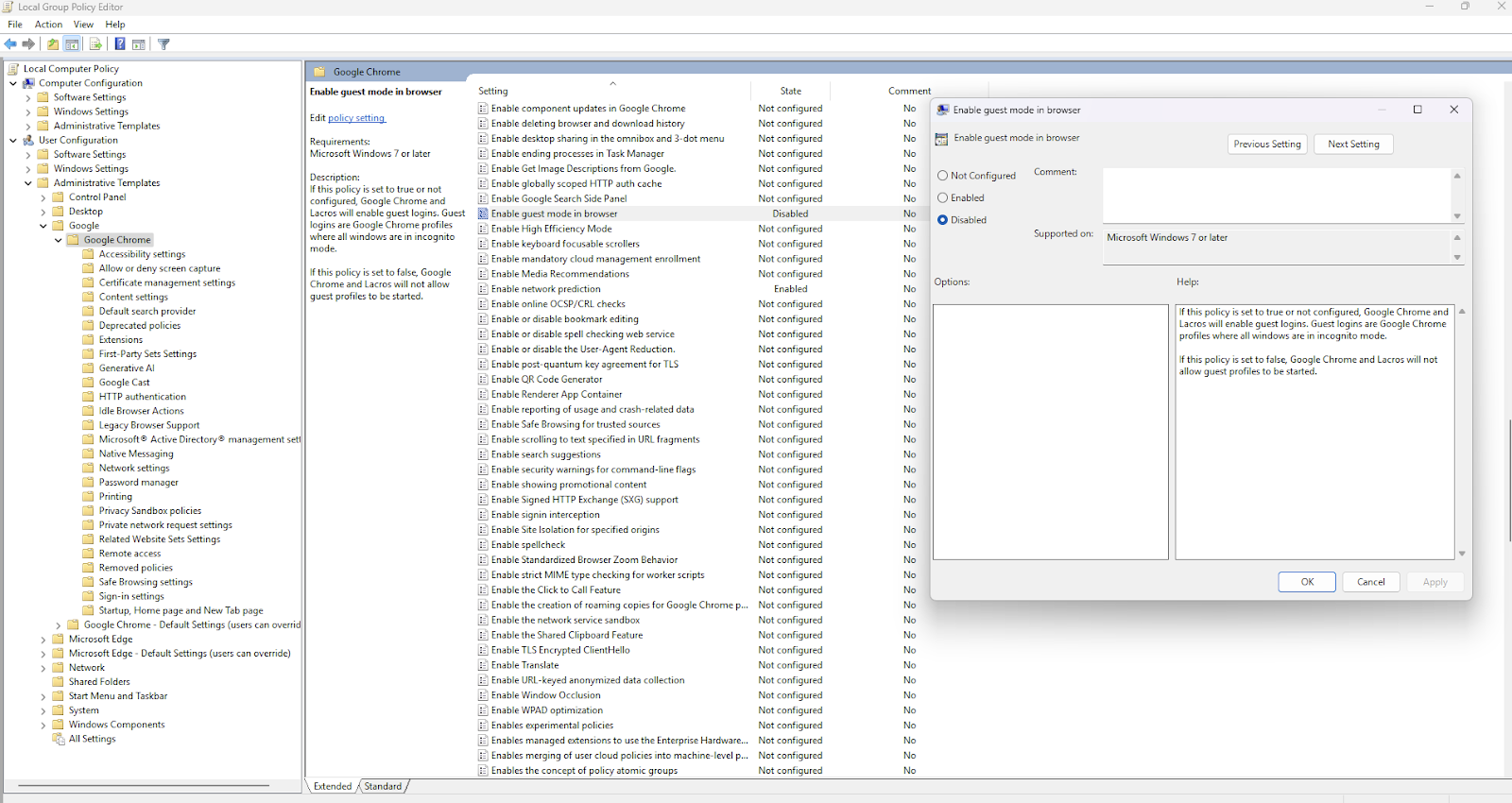Sort list by the Setting column header
This screenshot has height=803, width=1512.
click(x=612, y=91)
